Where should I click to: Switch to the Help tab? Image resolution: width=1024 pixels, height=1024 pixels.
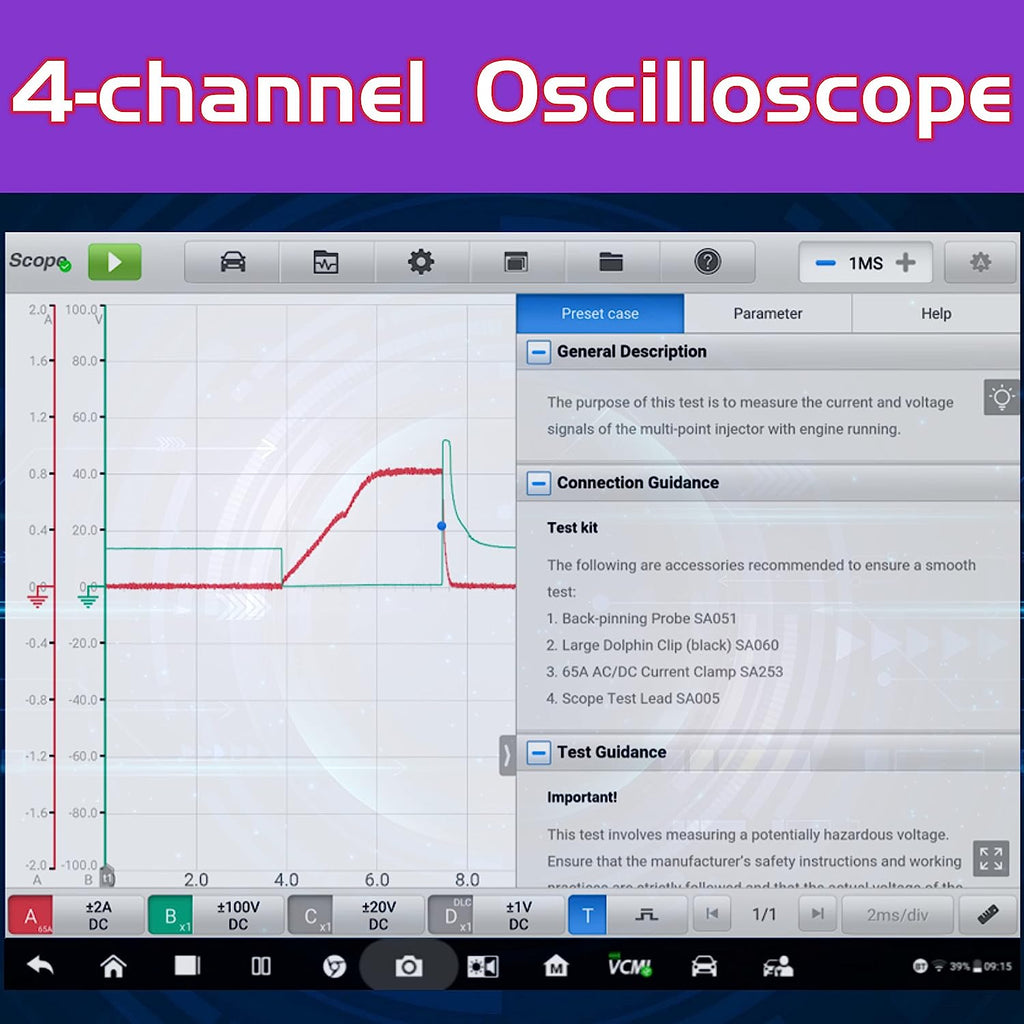pos(935,313)
